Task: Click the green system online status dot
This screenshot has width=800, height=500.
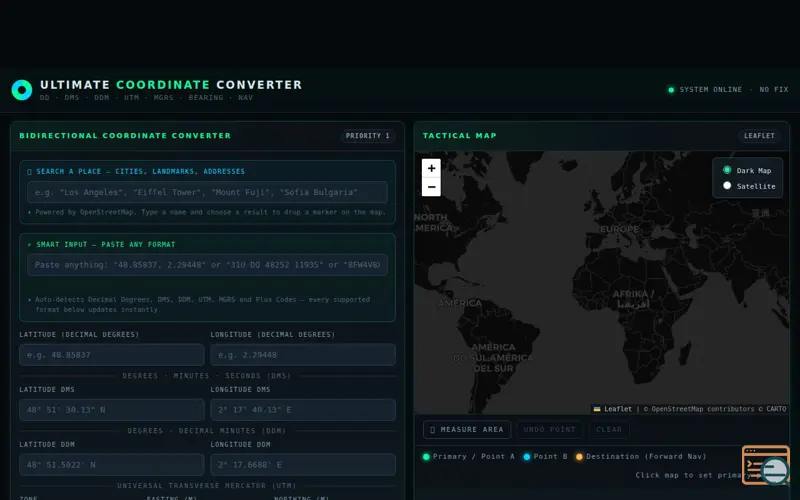Action: [671, 90]
